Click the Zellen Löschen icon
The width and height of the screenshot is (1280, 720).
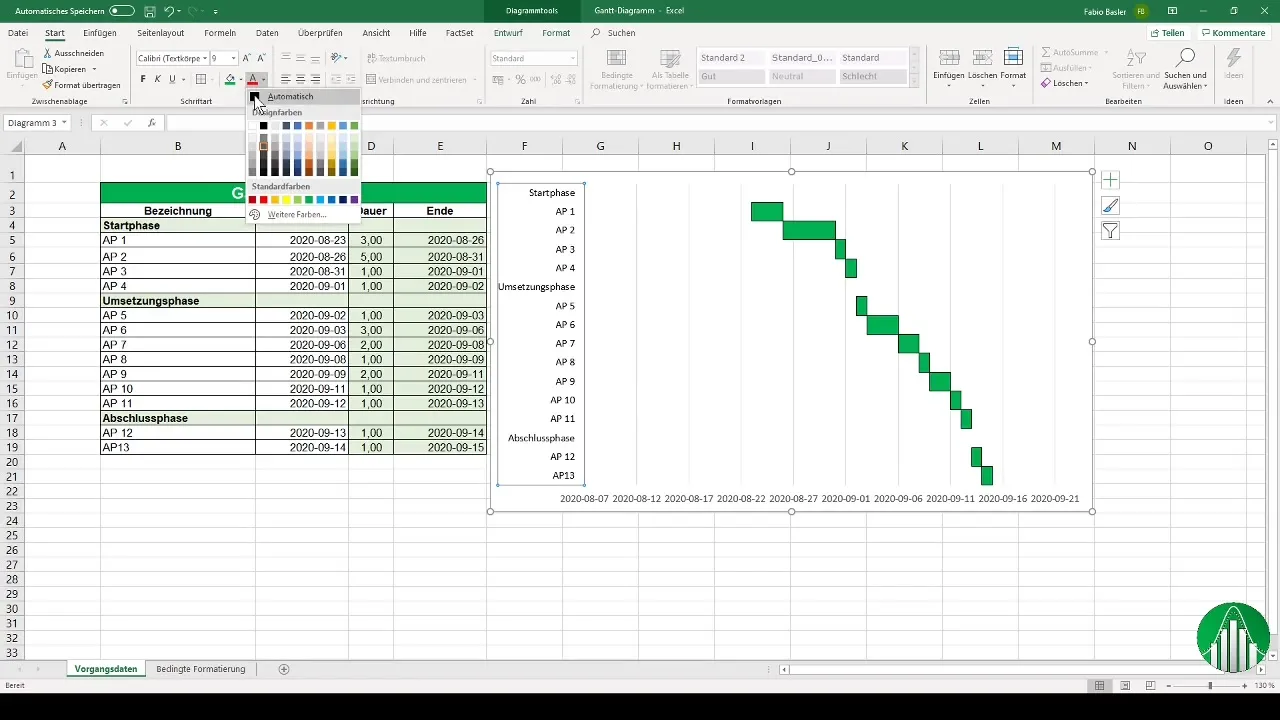pos(981,57)
